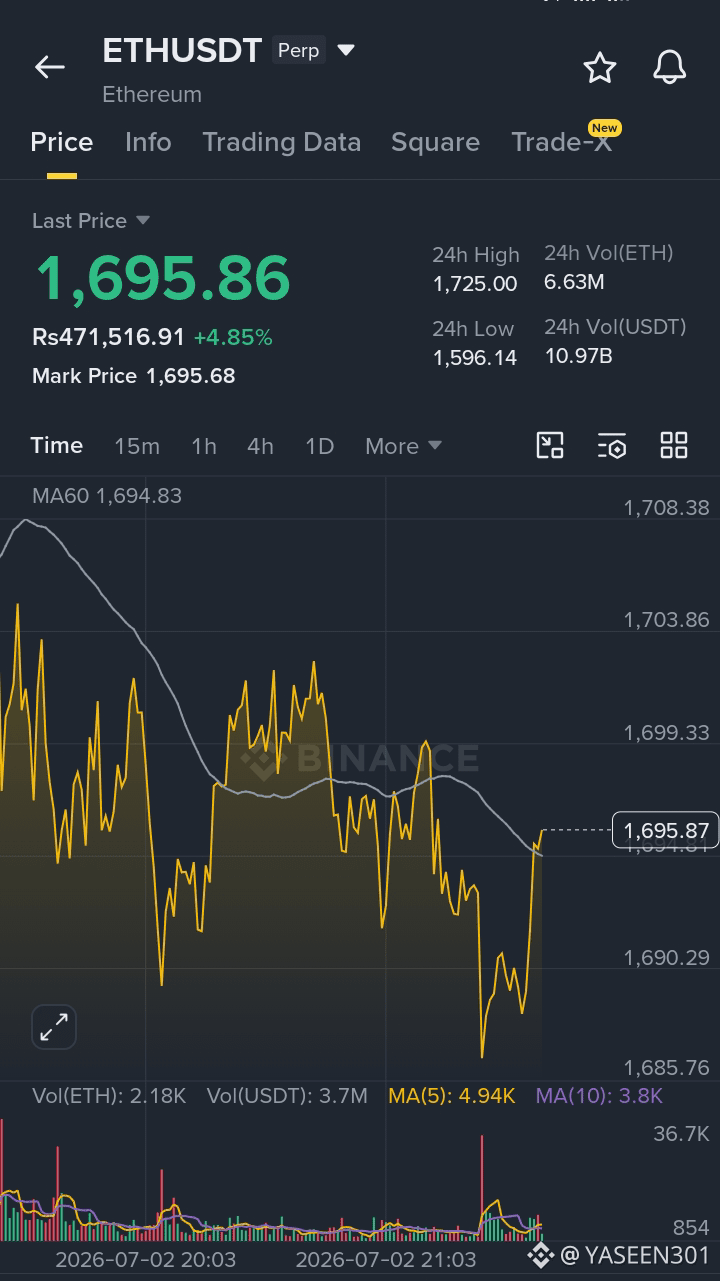The image size is (720, 1281).
Task: Tap the MA(5): 4.94K volume label
Action: [452, 1096]
